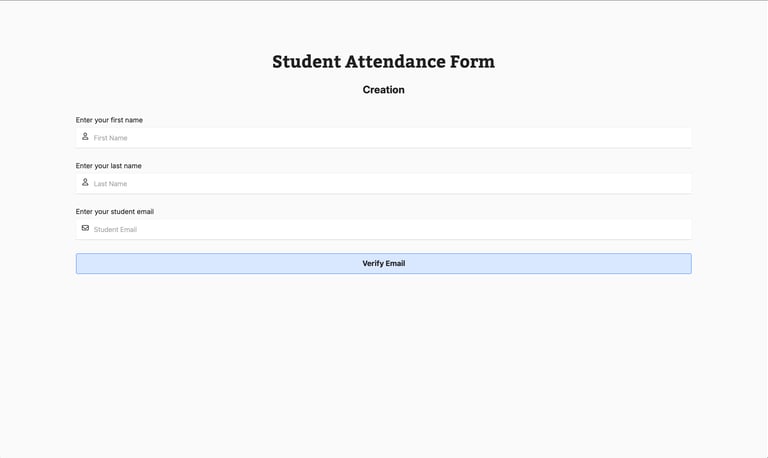Click the word 'Form' in the title
The height and width of the screenshot is (458, 768).
point(473,62)
